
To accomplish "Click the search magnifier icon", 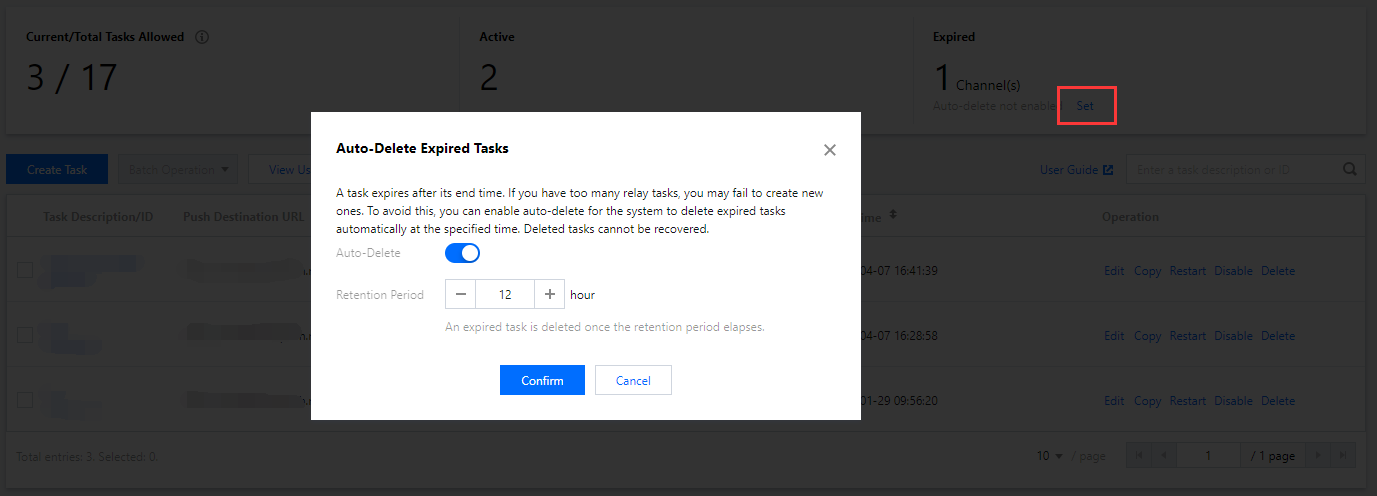I will pos(1350,170).
